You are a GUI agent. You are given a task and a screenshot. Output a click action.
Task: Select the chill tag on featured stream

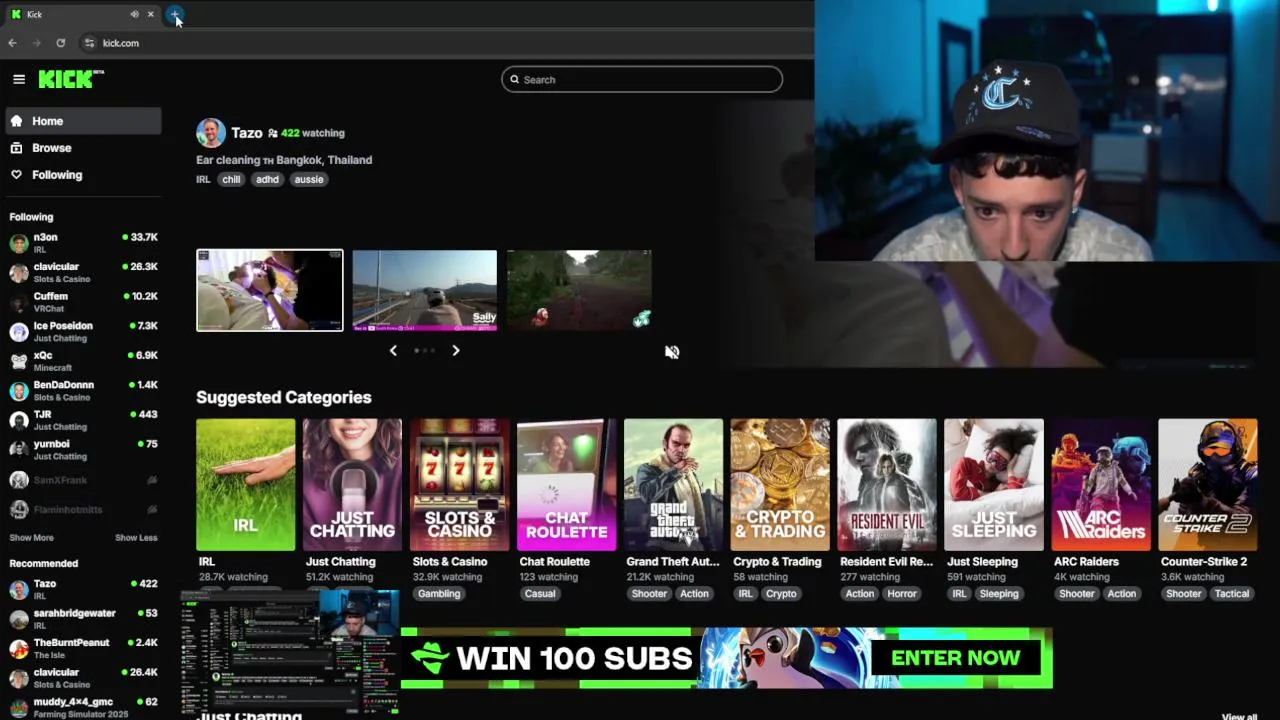point(231,180)
